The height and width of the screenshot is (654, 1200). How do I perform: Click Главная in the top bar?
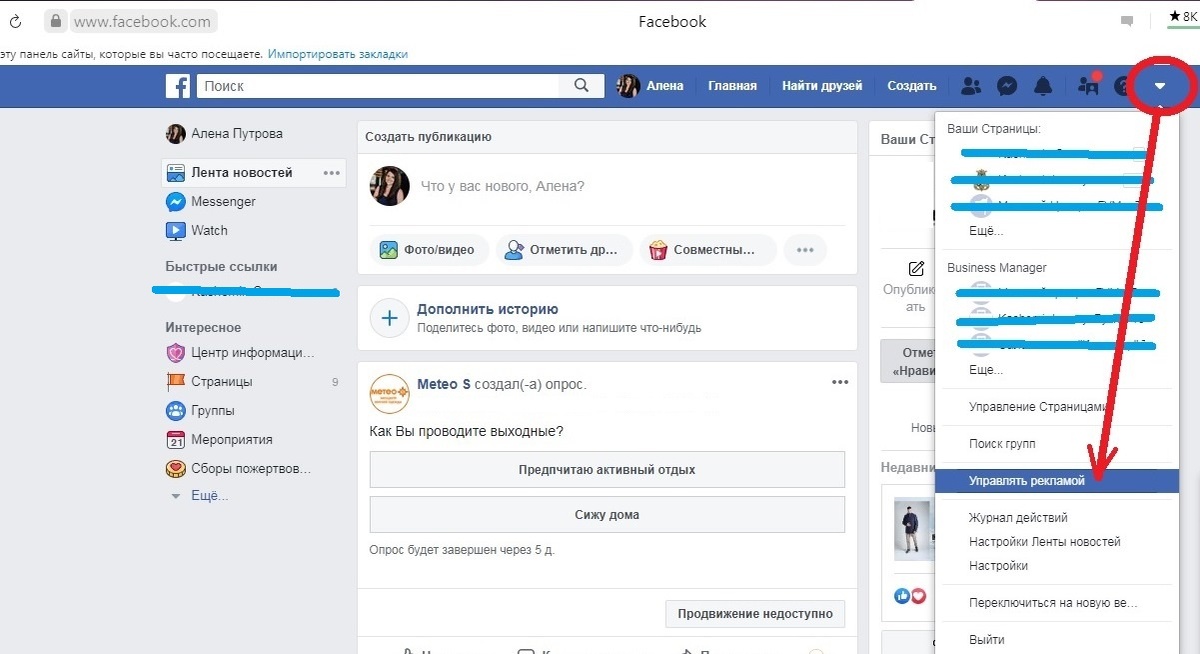732,86
